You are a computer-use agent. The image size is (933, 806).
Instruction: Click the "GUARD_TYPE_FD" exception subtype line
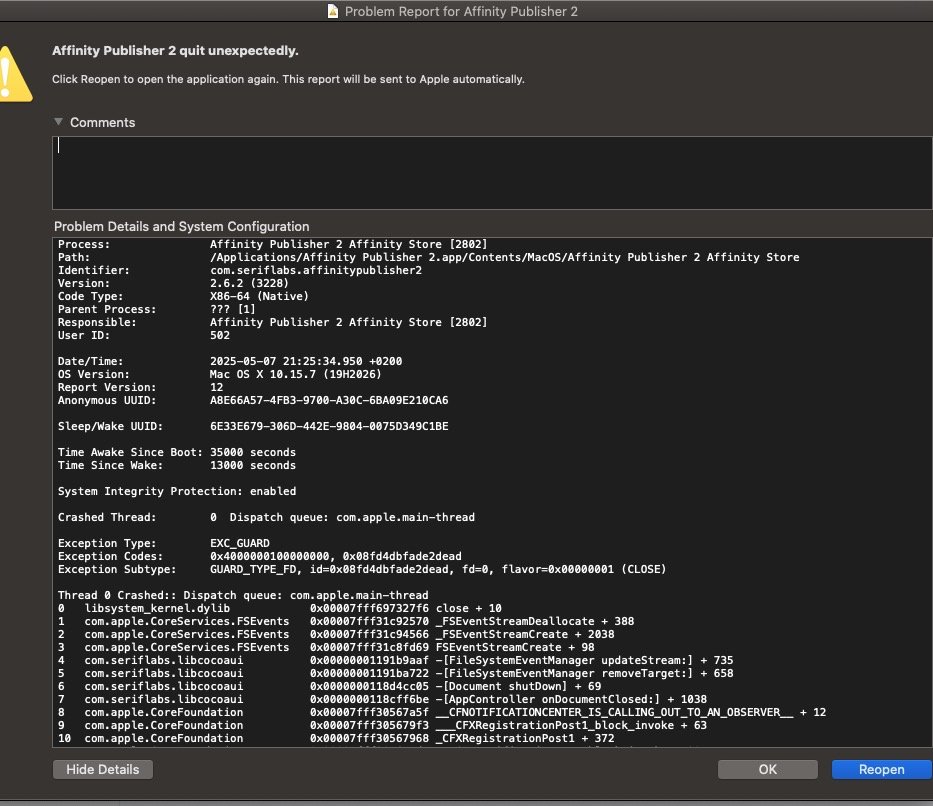(362, 569)
